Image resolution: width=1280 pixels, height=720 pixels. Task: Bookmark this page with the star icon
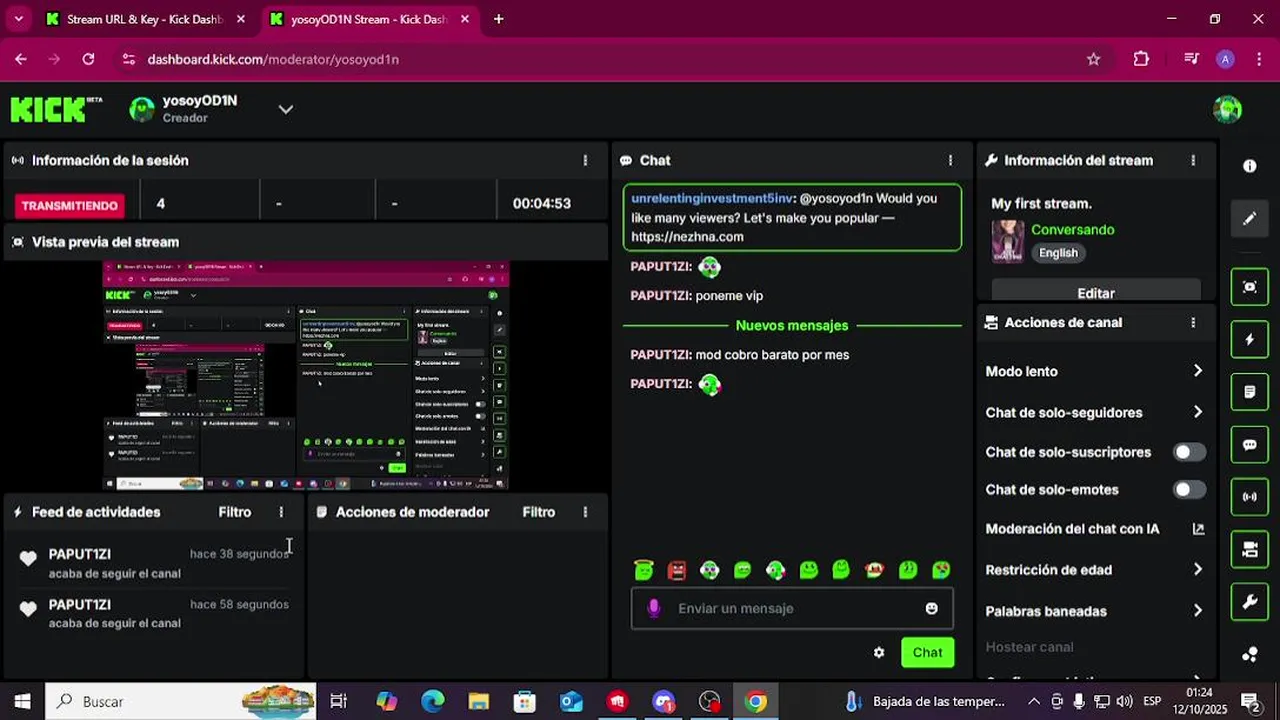[1093, 59]
